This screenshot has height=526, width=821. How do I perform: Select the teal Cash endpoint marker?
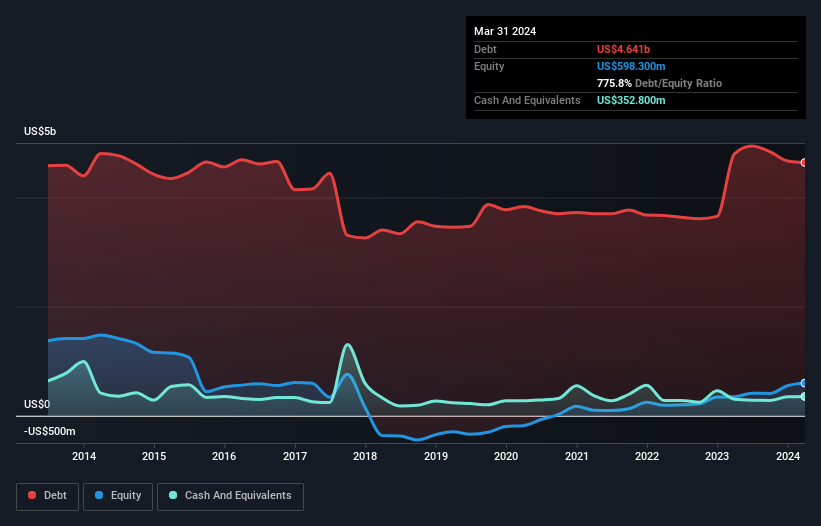(804, 397)
